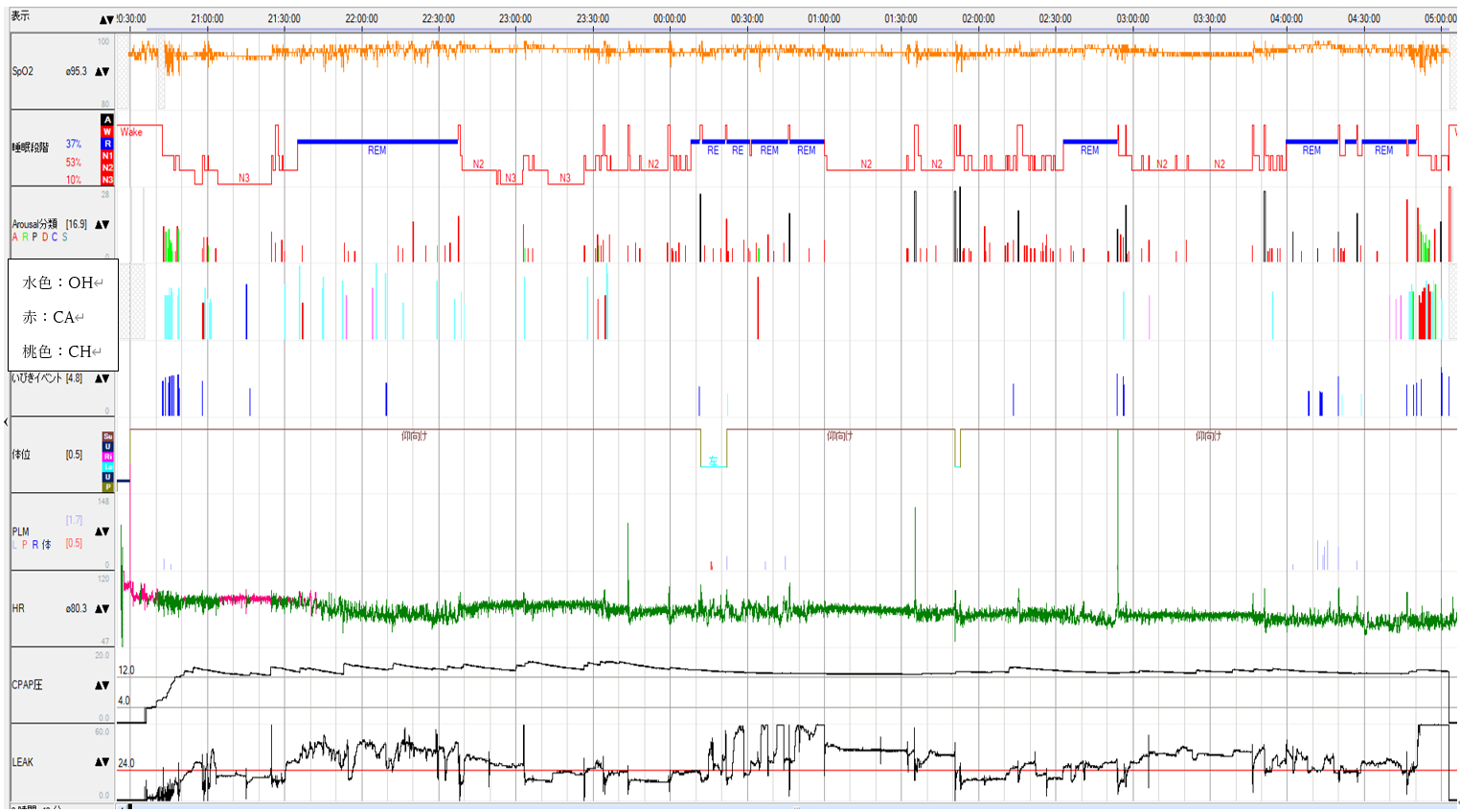The image size is (1460, 812).
Task: Jump to 21:00:00 on time axis
Action: 207,19
